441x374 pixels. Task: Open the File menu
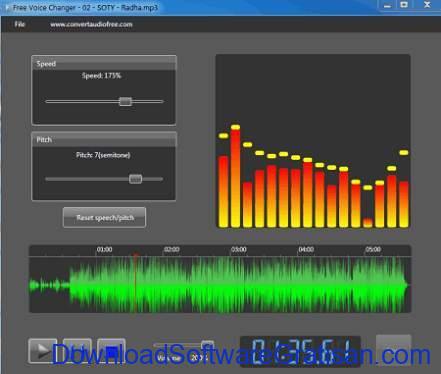tap(20, 24)
